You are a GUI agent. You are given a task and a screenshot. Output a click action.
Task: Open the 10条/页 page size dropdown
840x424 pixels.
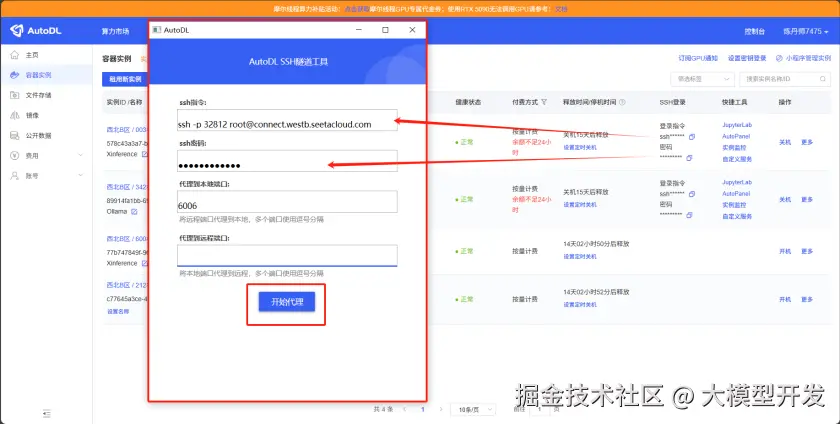(473, 410)
